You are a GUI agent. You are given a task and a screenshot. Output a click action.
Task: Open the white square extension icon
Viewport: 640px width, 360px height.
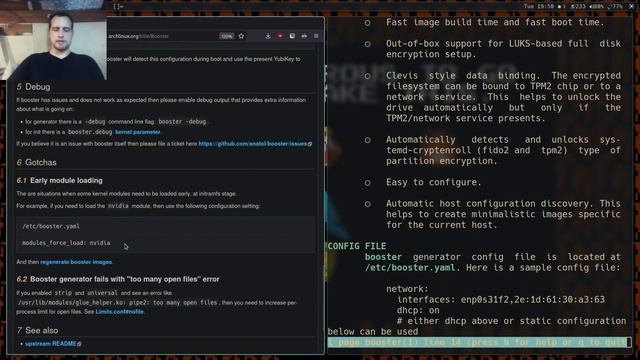(x=292, y=36)
